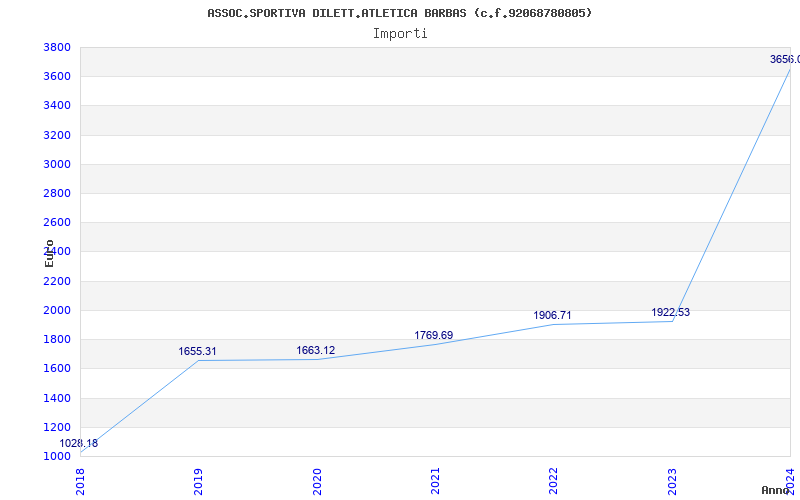Image resolution: width=800 pixels, height=500 pixels.
Task: Click the 2000 y-axis tick label
Action: tap(57, 310)
